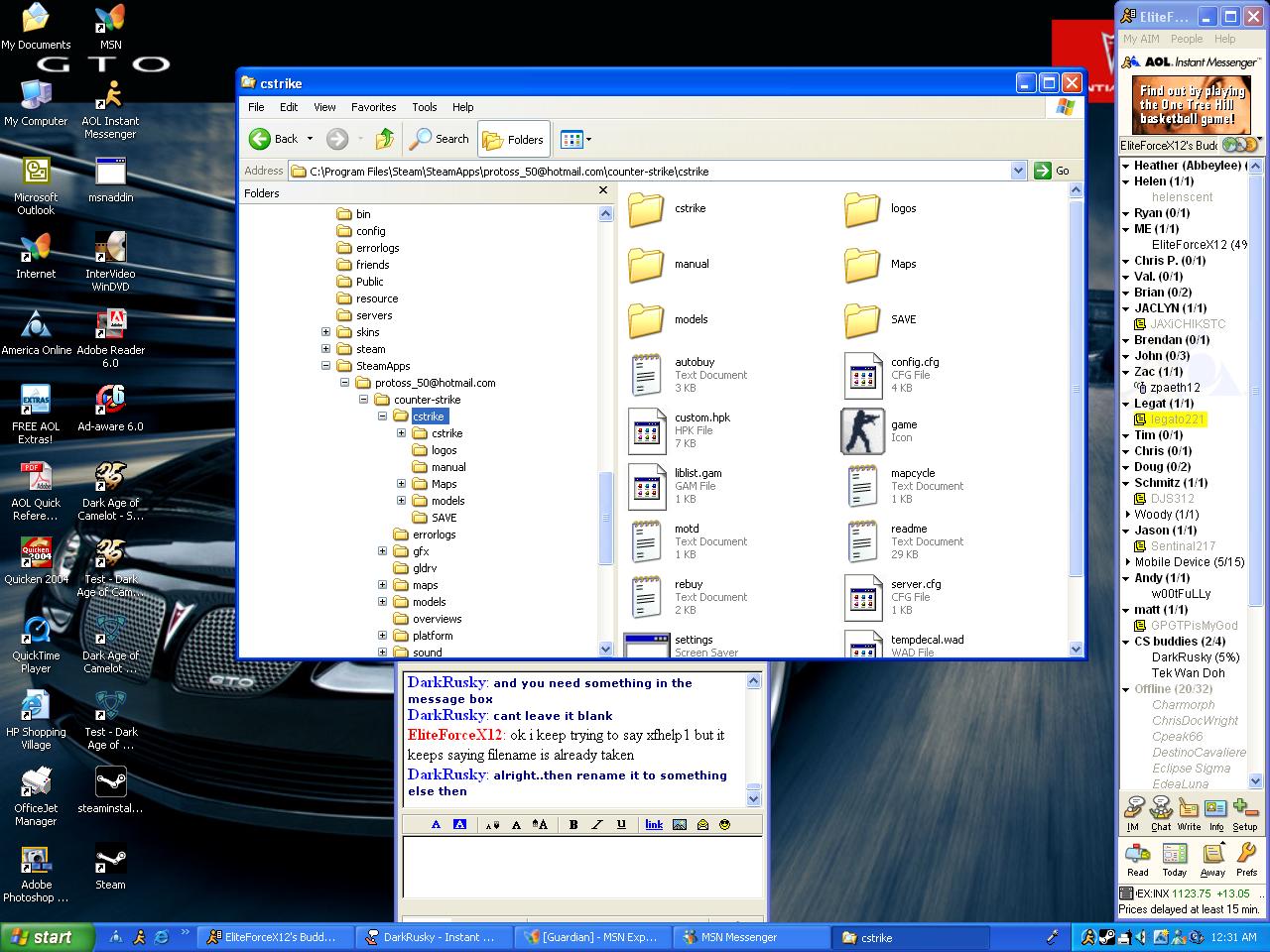
Task: Select the custom.hpk file icon
Action: 647,431
